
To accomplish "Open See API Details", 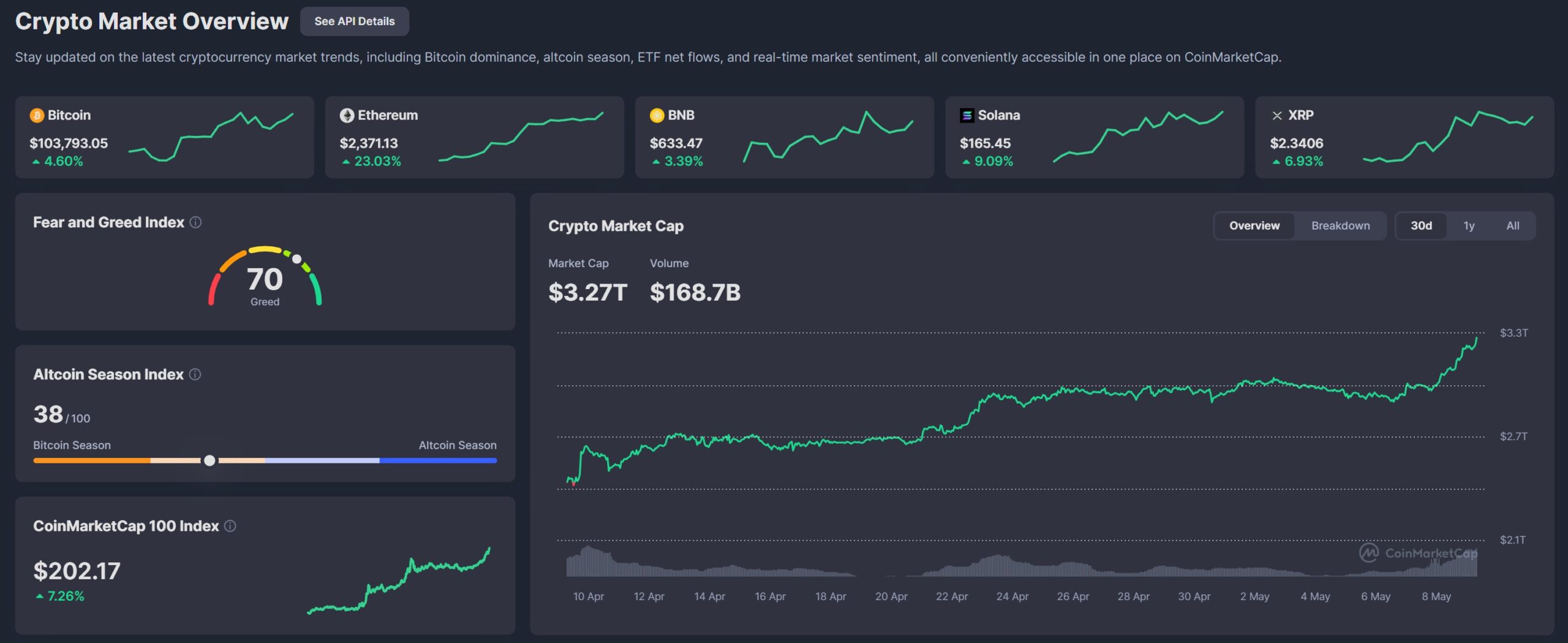I will pyautogui.click(x=355, y=21).
